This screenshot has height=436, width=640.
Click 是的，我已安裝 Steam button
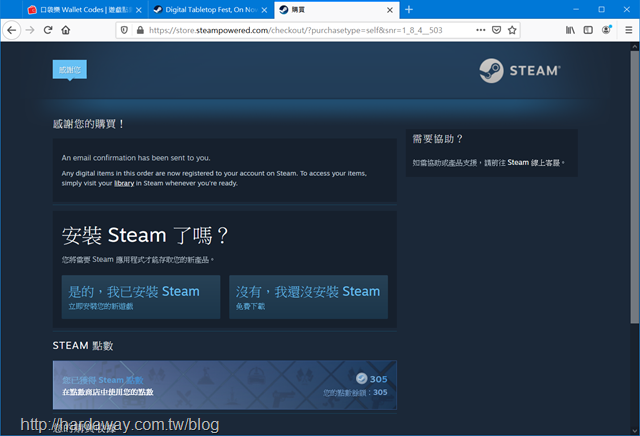pos(141,297)
